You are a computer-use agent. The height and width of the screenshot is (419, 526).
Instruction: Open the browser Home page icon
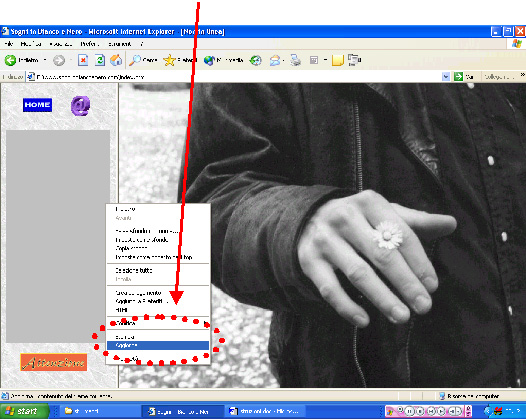pos(116,60)
